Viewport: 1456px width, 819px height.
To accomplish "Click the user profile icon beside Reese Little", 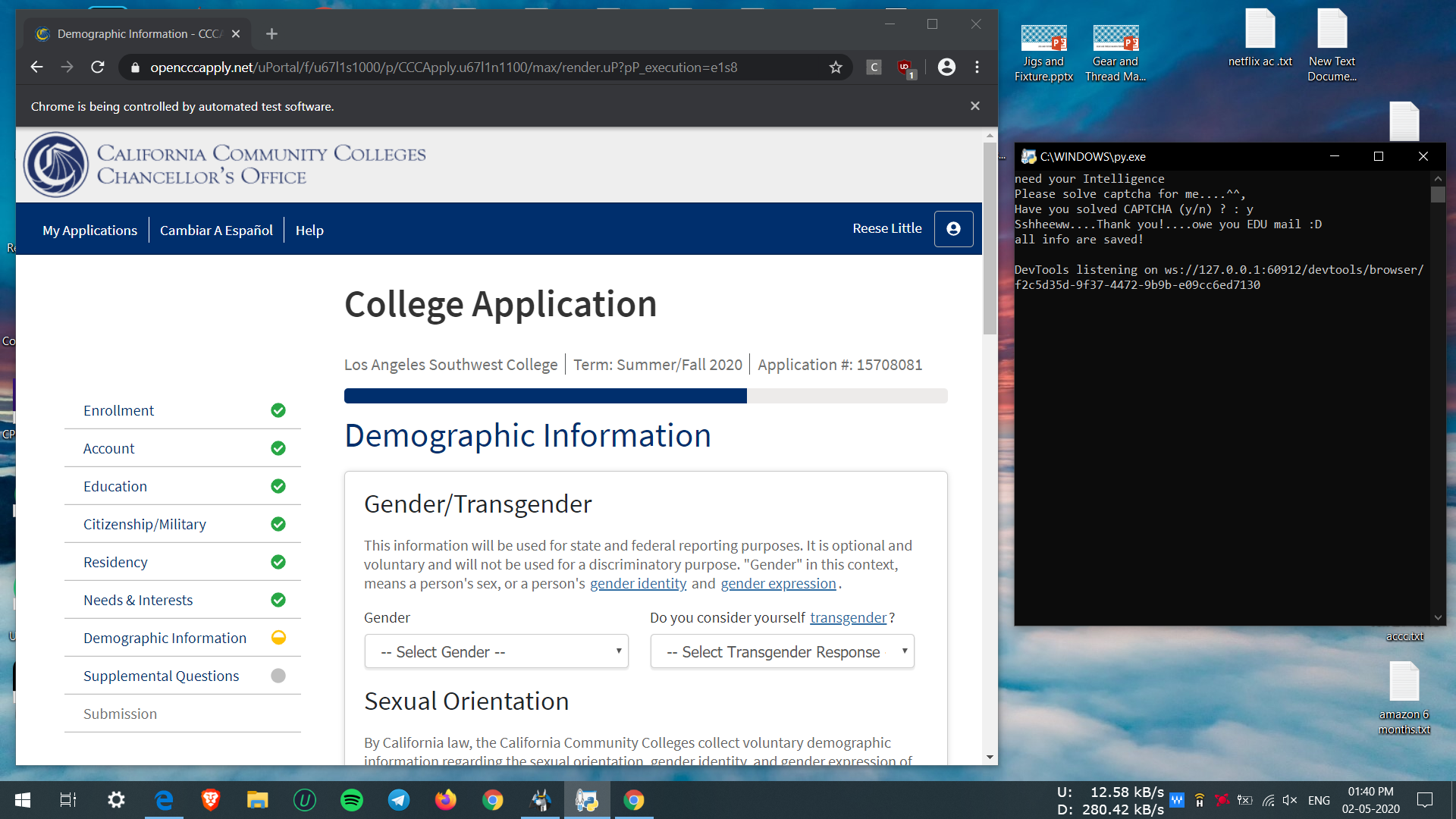I will point(953,229).
